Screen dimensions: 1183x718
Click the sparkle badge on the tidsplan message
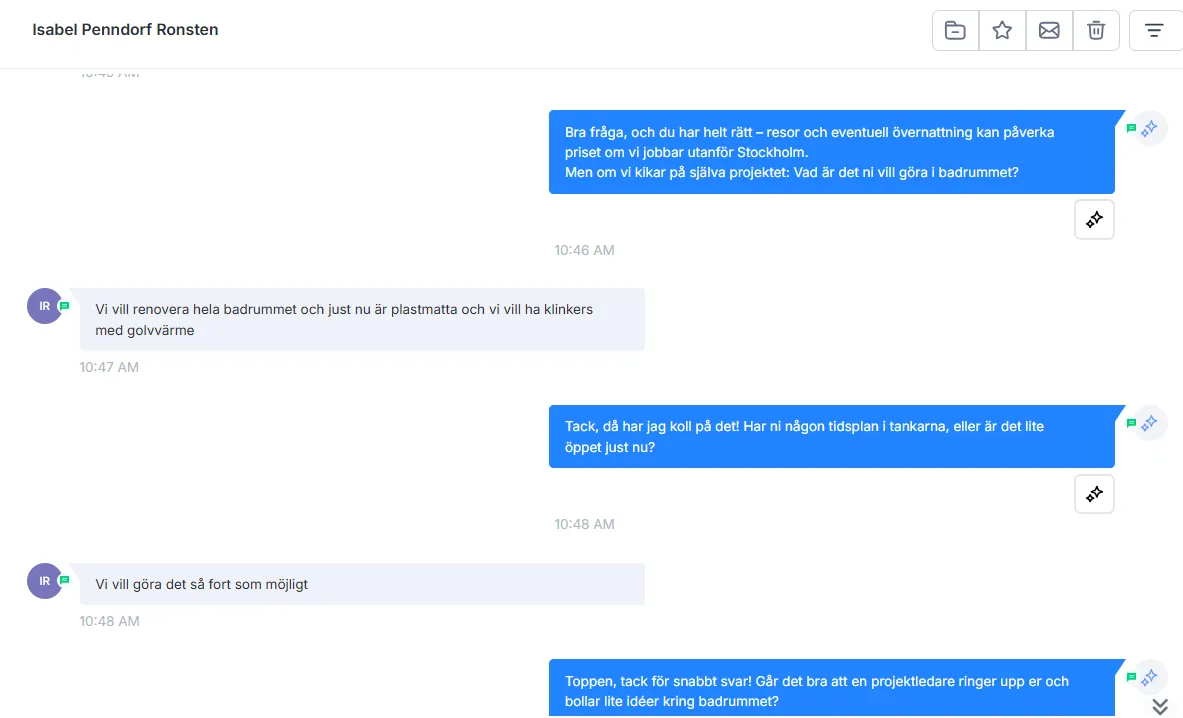(x=1149, y=422)
